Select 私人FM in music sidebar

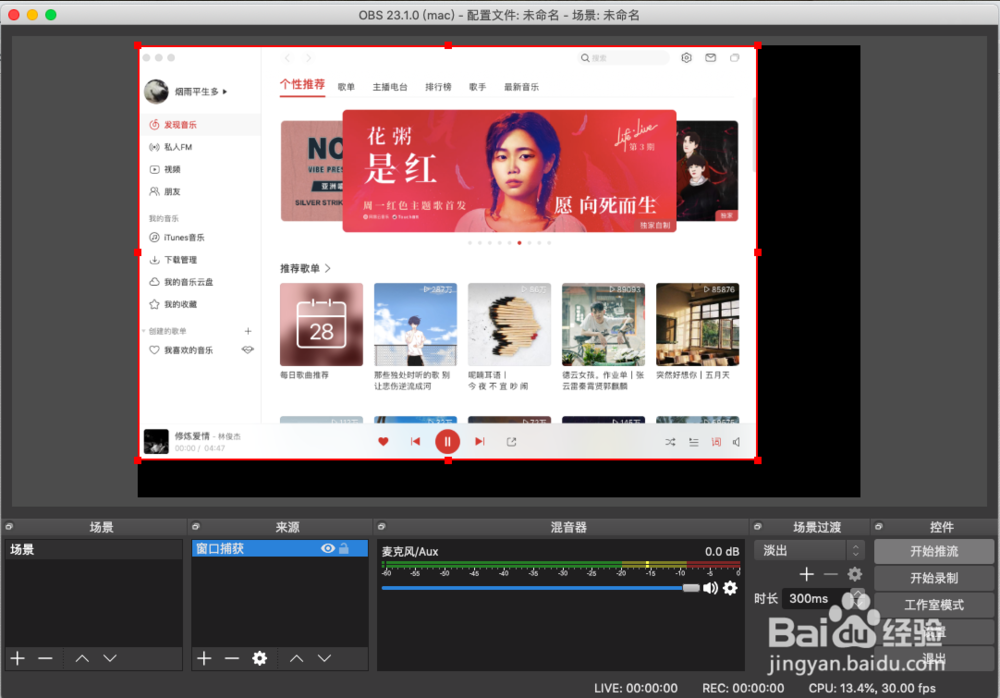pyautogui.click(x=200, y=147)
